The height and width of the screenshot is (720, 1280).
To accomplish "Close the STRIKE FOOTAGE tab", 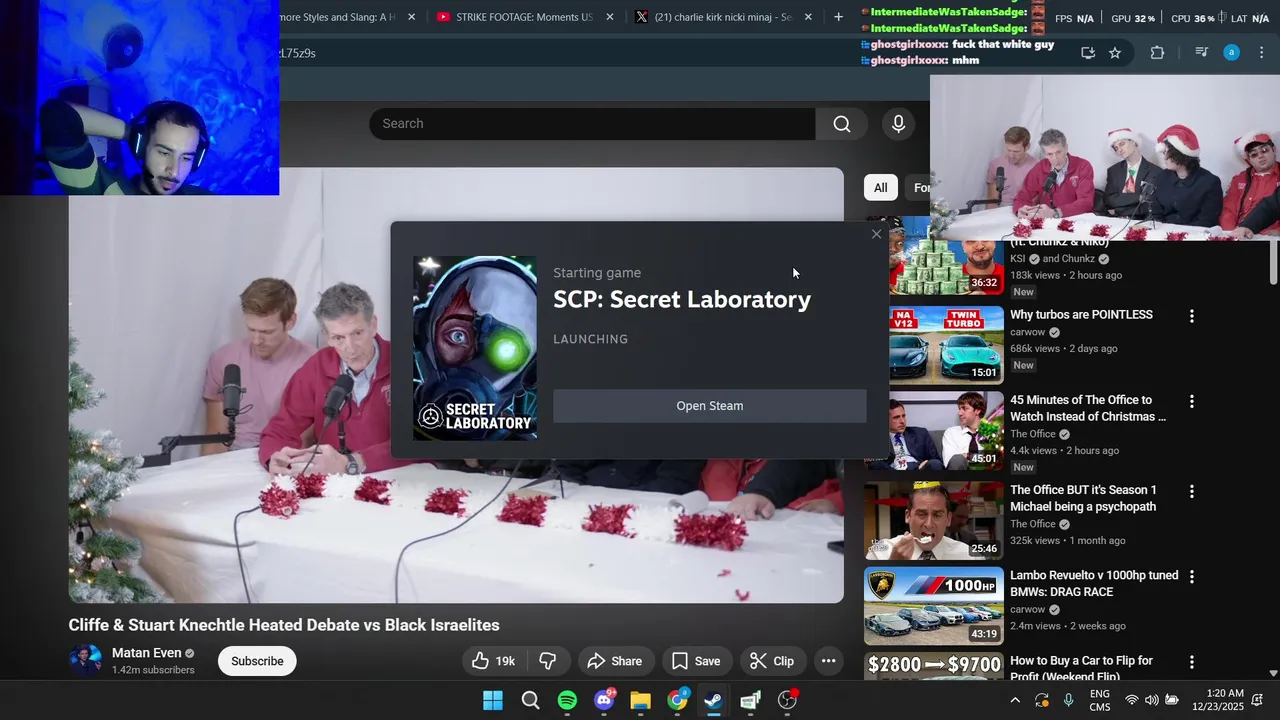I will click(x=610, y=17).
